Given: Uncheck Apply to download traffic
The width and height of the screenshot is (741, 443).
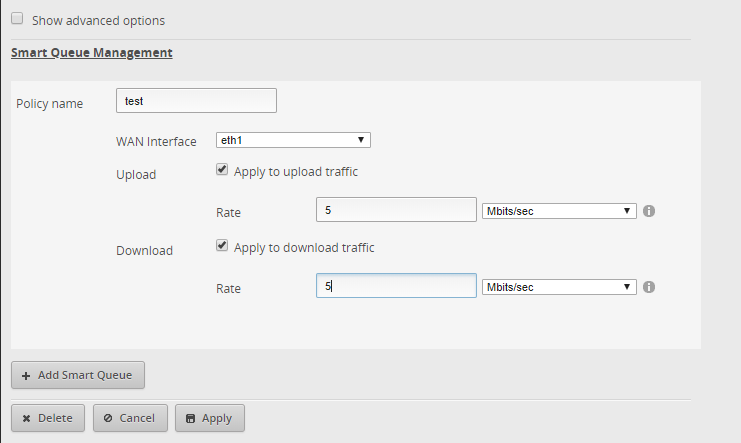Looking at the screenshot, I should pos(222,247).
